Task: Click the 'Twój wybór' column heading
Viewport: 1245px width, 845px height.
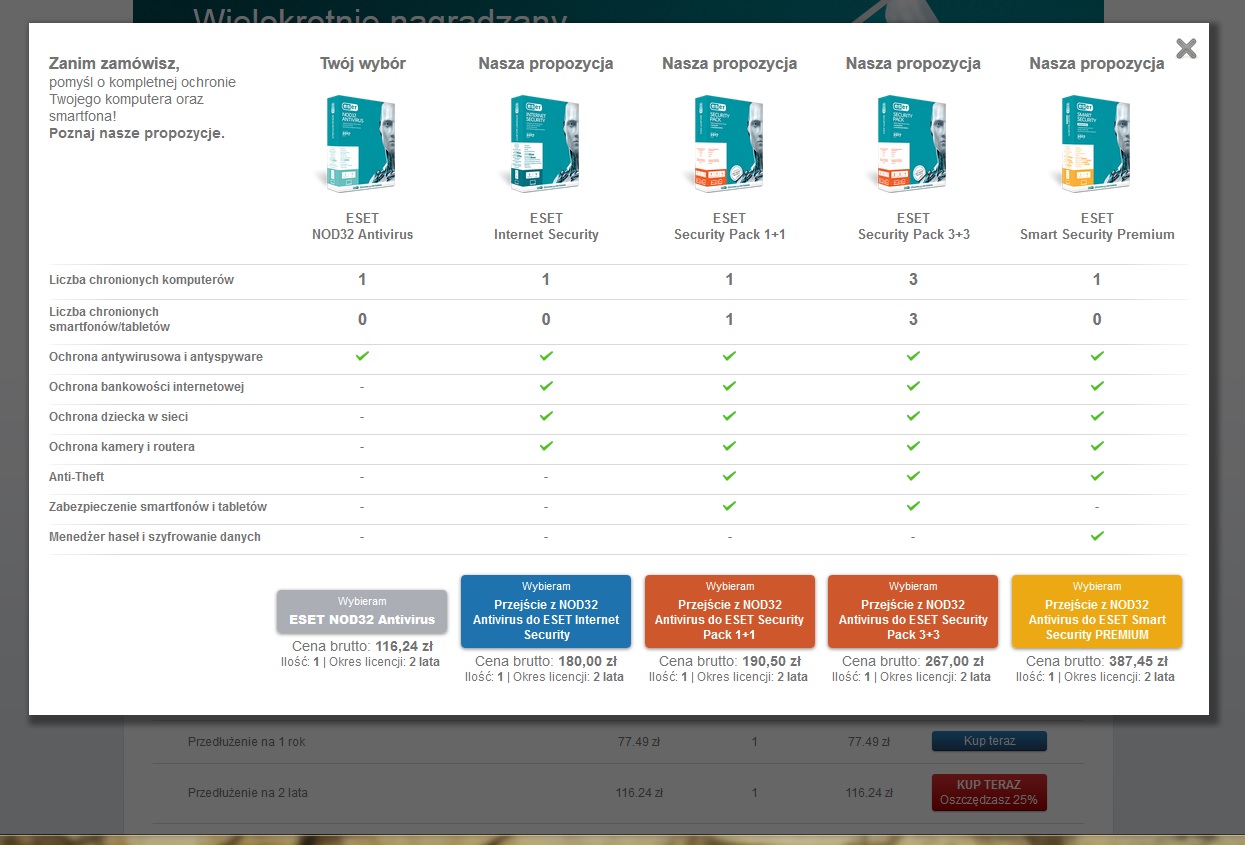Action: (362, 64)
